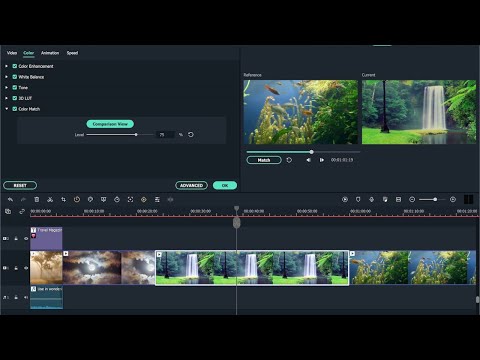
Task: Click the Level percentage input field
Action: point(165,135)
